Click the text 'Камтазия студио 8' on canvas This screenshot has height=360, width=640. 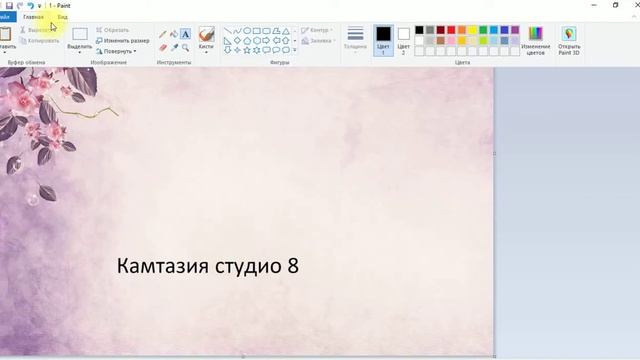pos(208,266)
